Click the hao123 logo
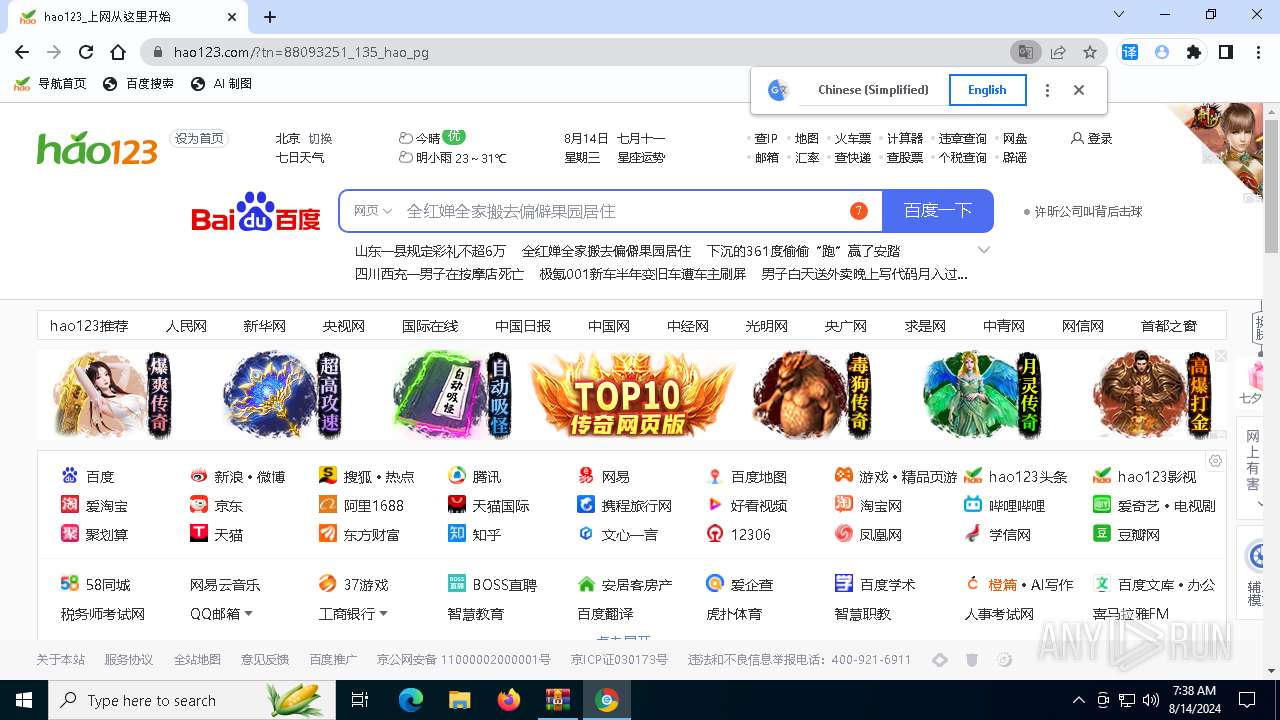Screen dimensions: 1280x720 [x=97, y=148]
